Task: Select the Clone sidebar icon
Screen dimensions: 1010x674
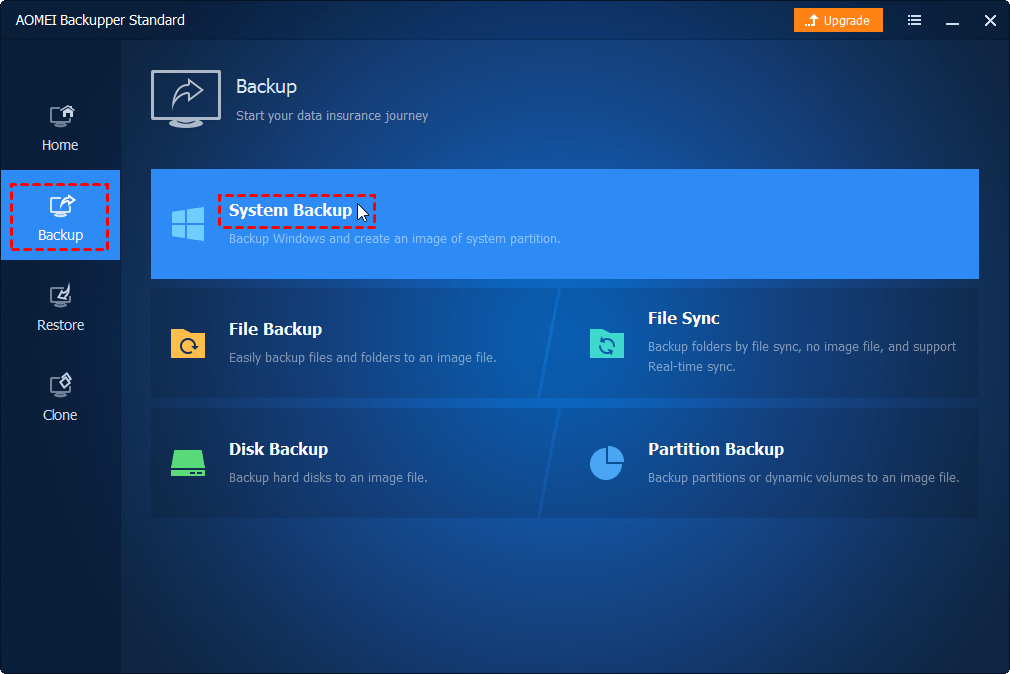Action: coord(60,387)
